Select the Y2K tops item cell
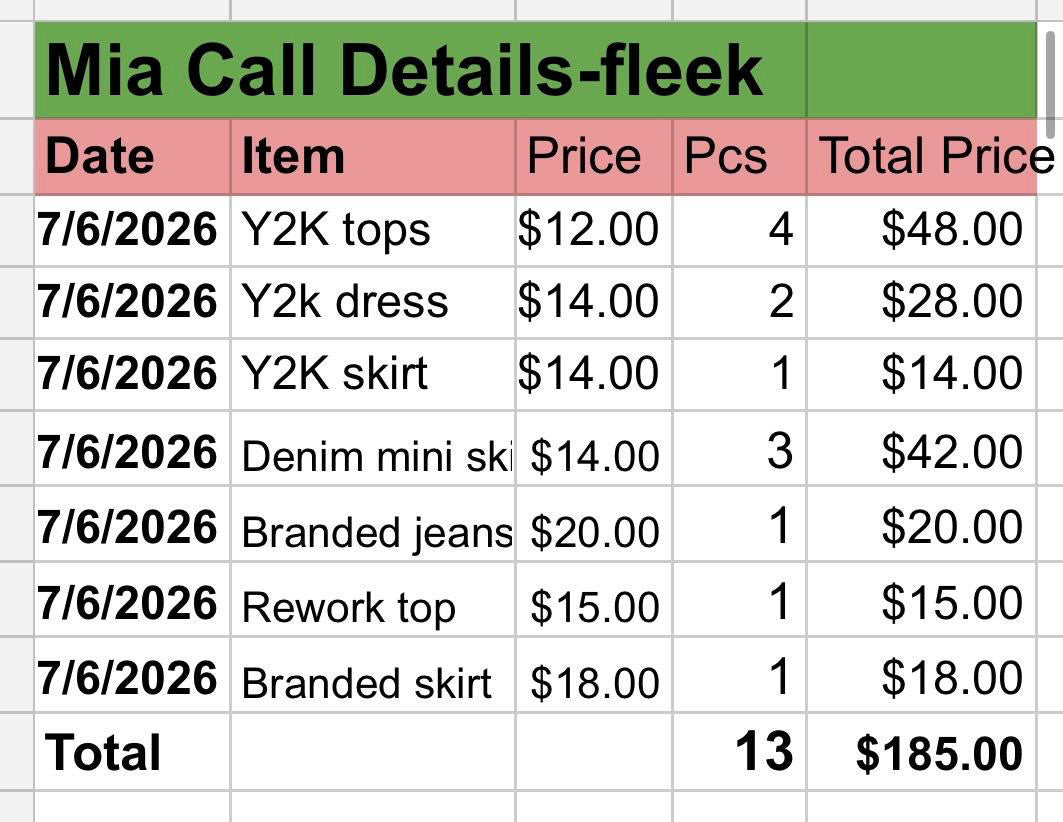 coord(373,230)
